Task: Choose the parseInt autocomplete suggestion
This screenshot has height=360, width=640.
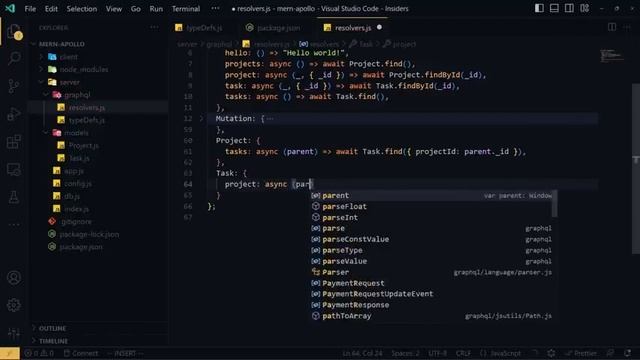Action: point(432,218)
